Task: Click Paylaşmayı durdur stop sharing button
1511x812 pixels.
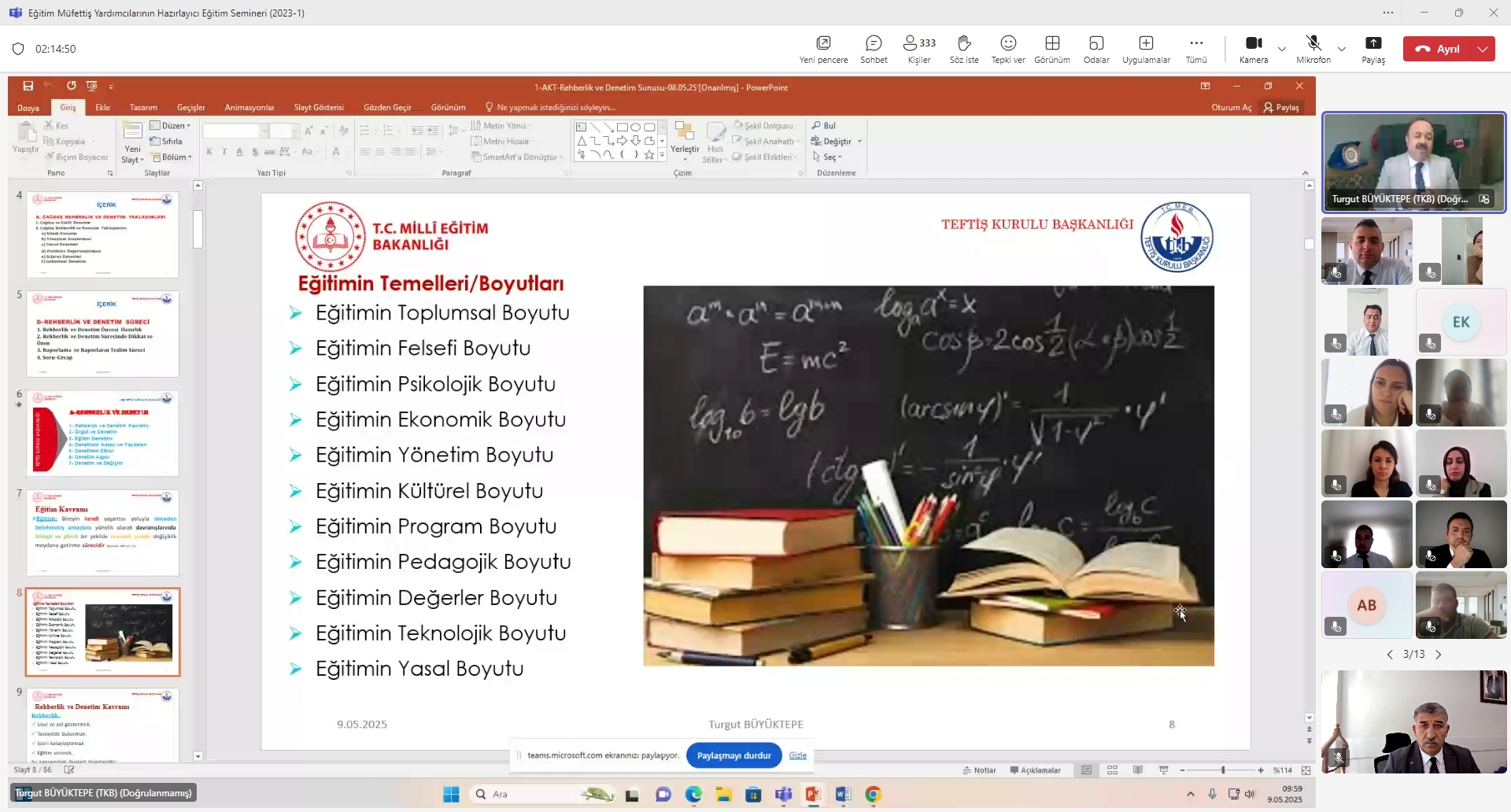Action: 734,755
